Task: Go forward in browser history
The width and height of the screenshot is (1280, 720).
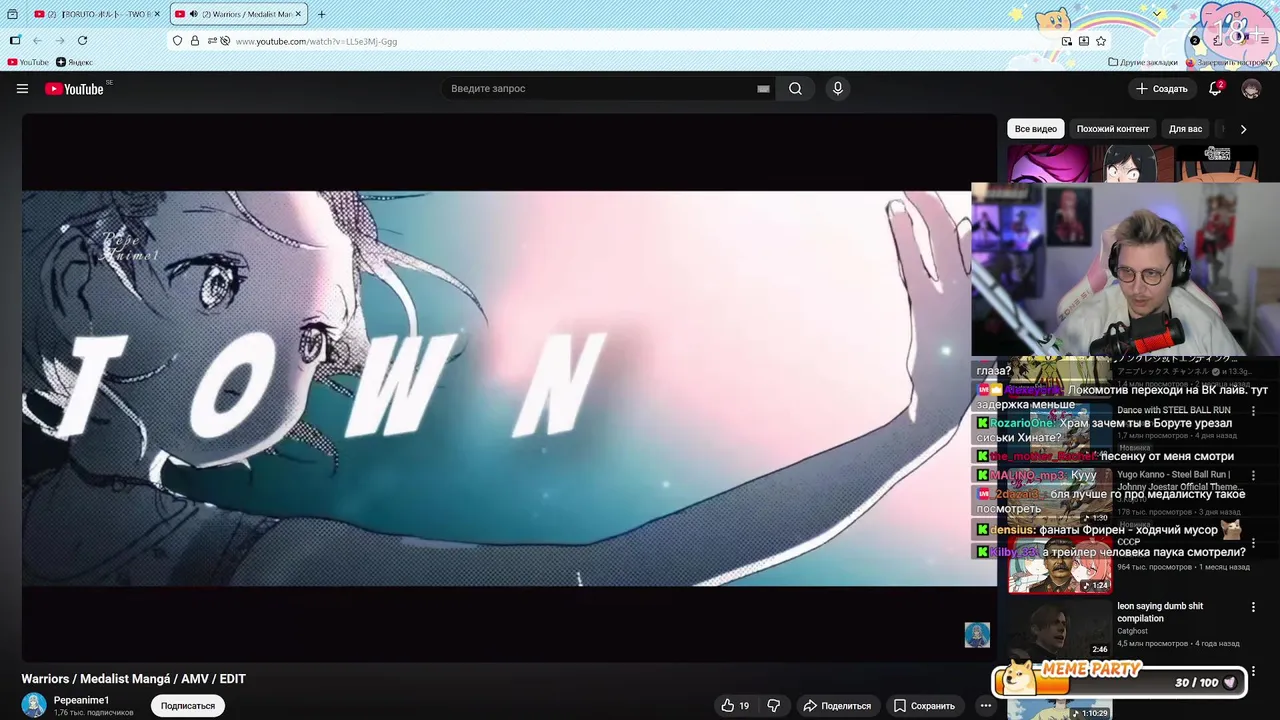Action: coord(60,41)
